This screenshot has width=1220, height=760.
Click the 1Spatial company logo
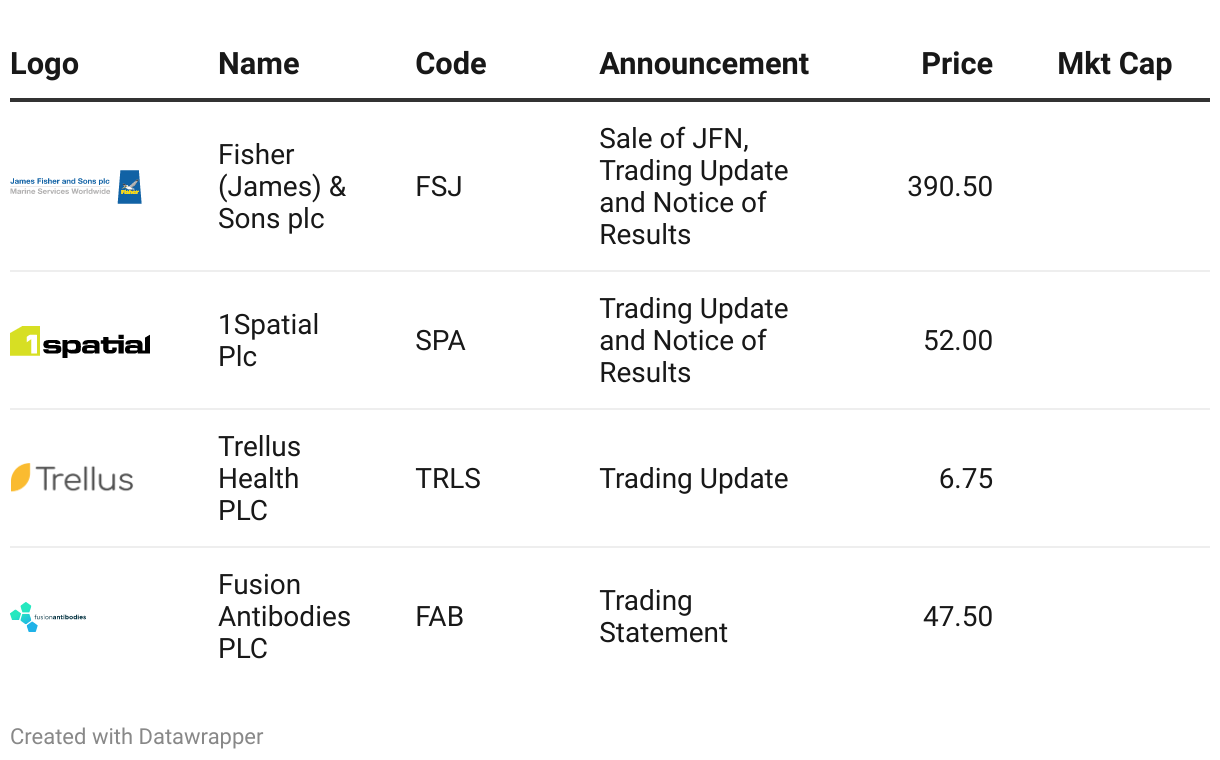(x=80, y=342)
